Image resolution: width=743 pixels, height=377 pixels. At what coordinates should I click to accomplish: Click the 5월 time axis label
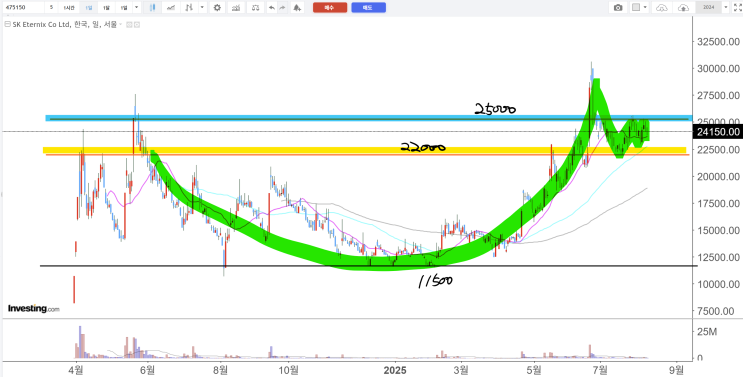(534, 370)
